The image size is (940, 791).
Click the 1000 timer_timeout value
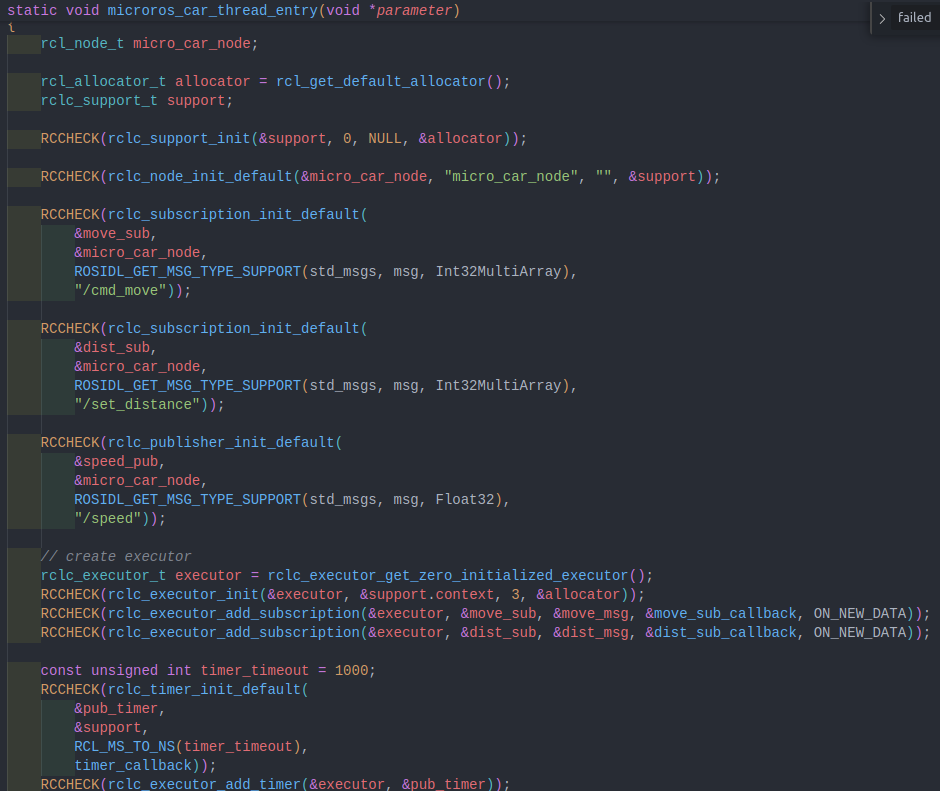click(x=351, y=670)
